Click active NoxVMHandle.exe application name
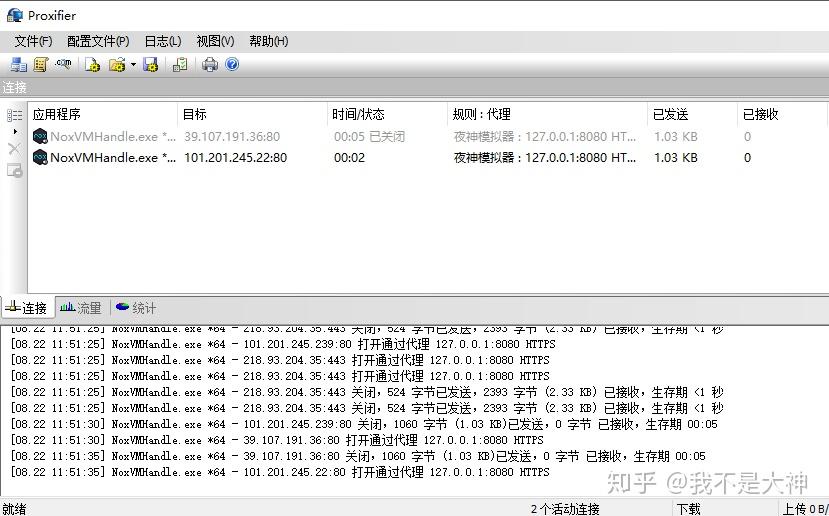Screen dimensions: 829x516 pyautogui.click(x=113, y=158)
